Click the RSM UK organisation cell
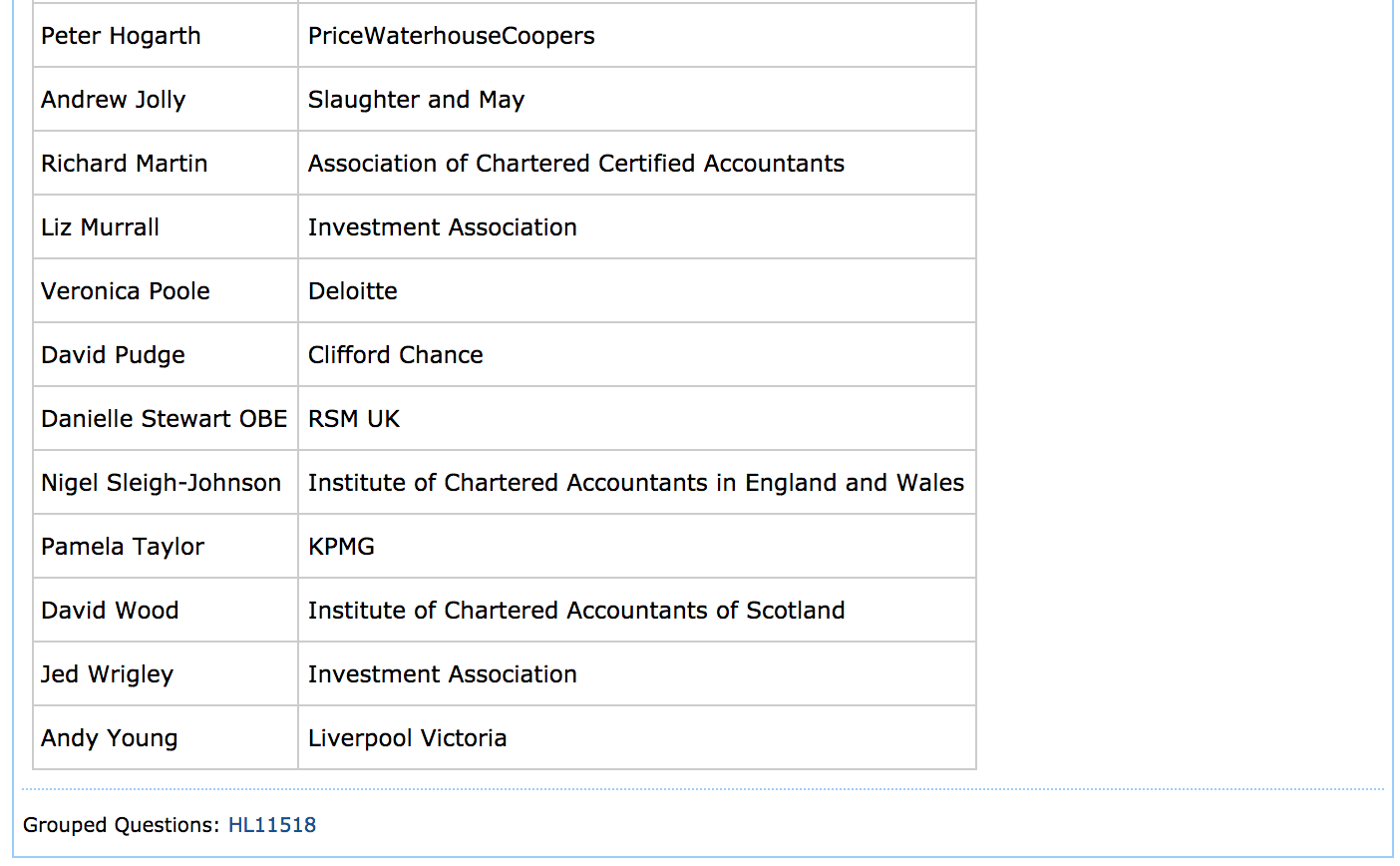The width and height of the screenshot is (1400, 866). click(x=353, y=419)
